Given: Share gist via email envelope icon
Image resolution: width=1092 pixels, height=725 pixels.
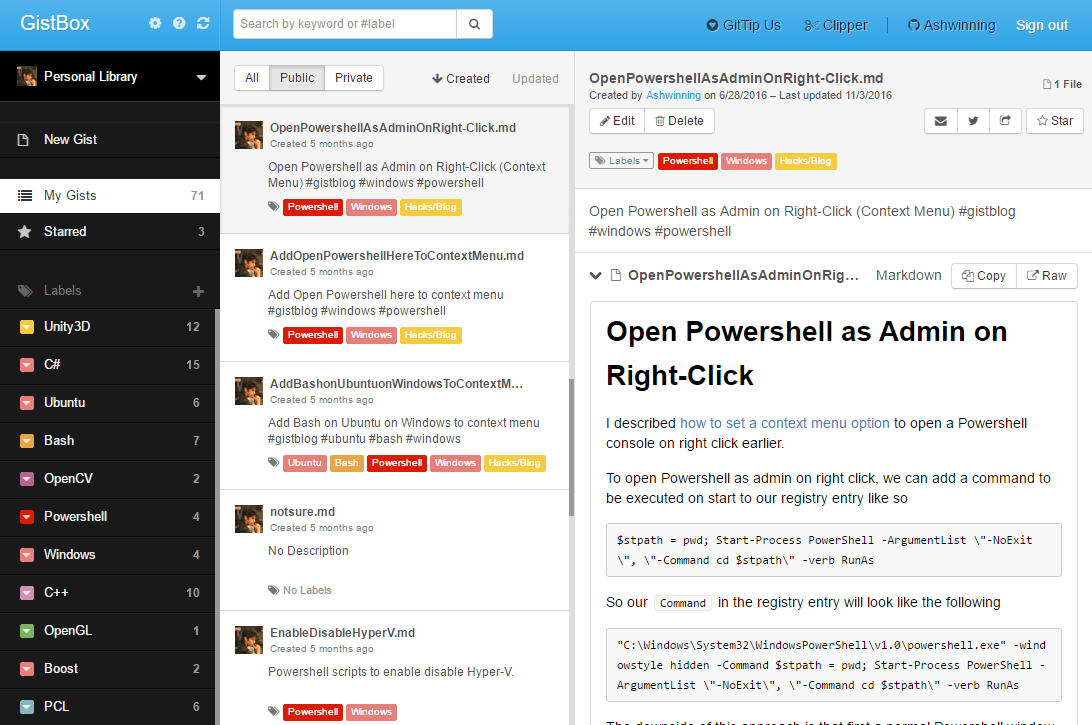Looking at the screenshot, I should 940,121.
